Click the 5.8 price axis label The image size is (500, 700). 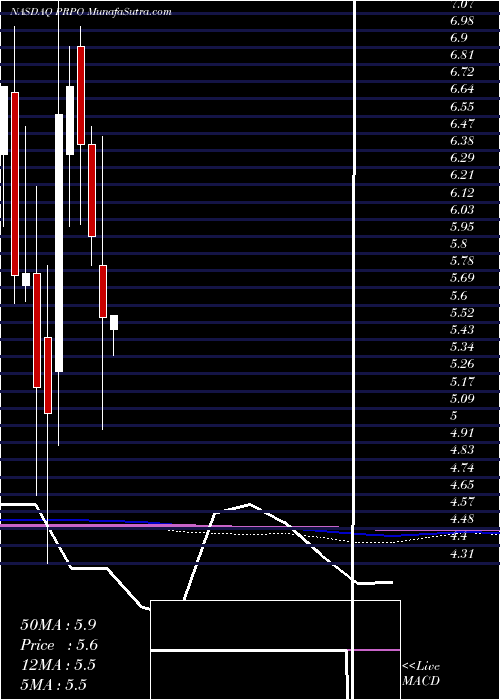[458, 244]
